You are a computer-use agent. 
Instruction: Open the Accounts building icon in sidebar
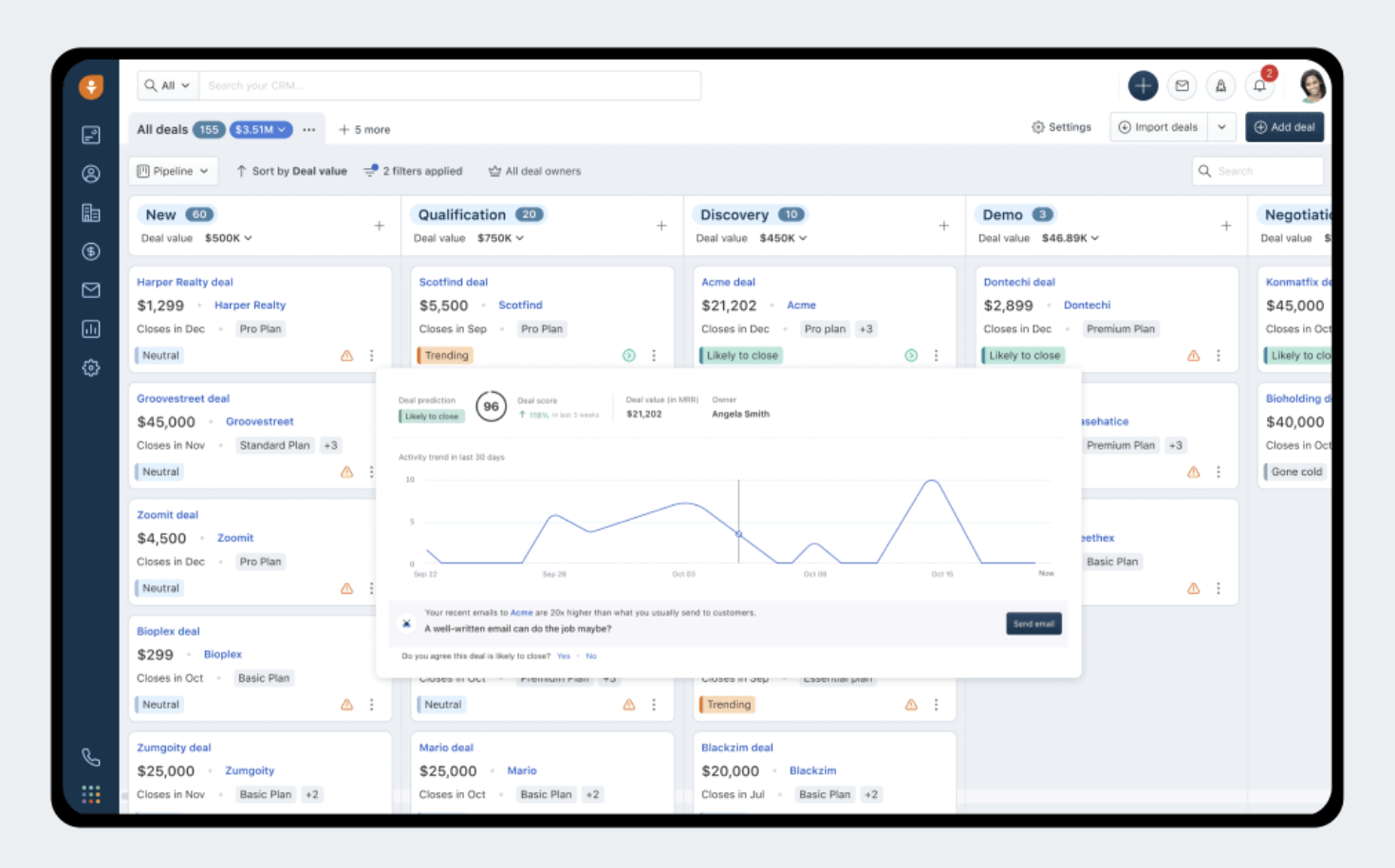91,212
